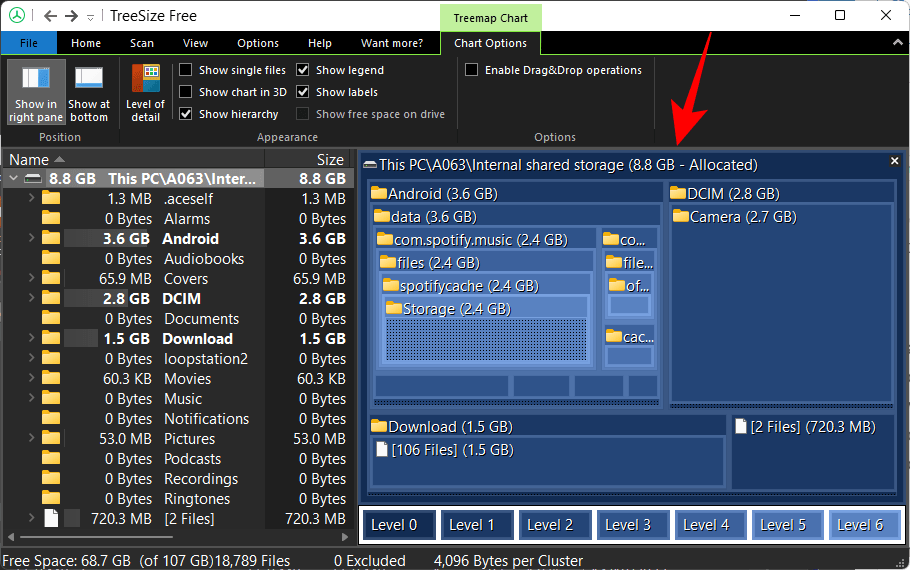Select the Ringtones folder row
Image resolution: width=910 pixels, height=570 pixels.
point(179,499)
